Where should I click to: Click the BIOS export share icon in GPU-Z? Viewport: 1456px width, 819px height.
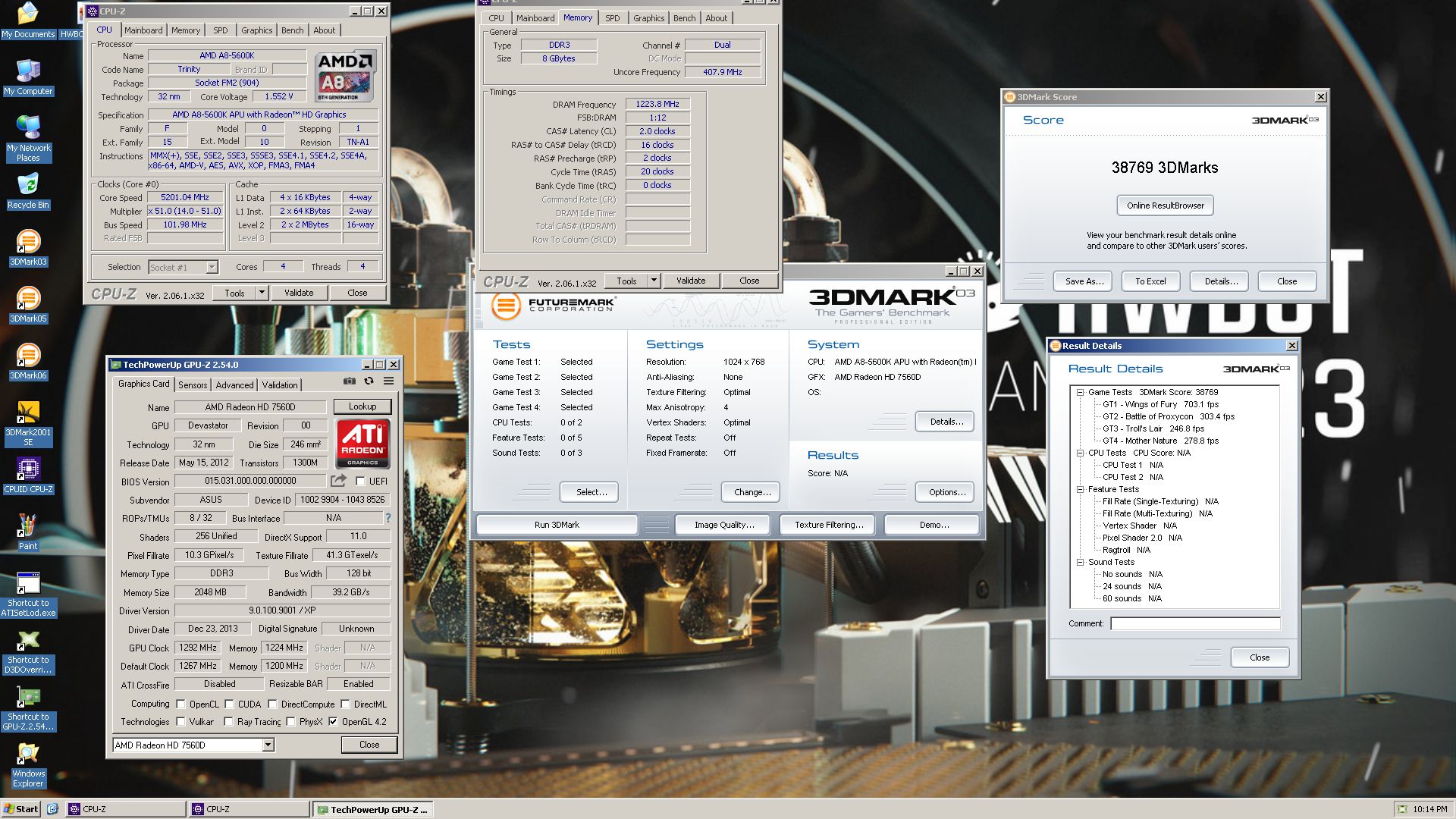338,481
